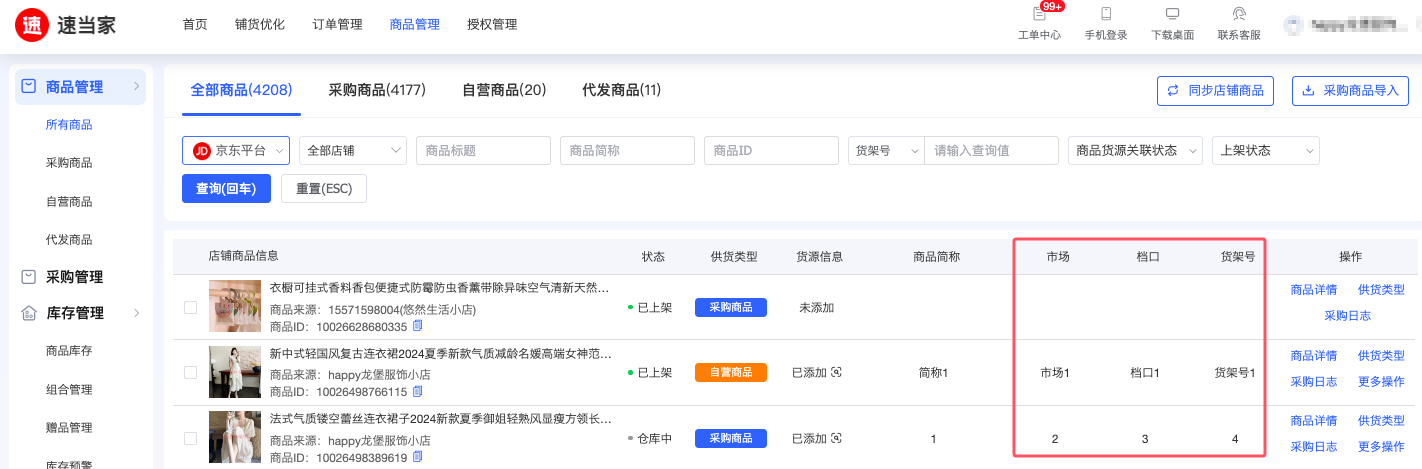Open 授权管理 in top navigation
This screenshot has width=1422, height=469.
click(x=492, y=25)
